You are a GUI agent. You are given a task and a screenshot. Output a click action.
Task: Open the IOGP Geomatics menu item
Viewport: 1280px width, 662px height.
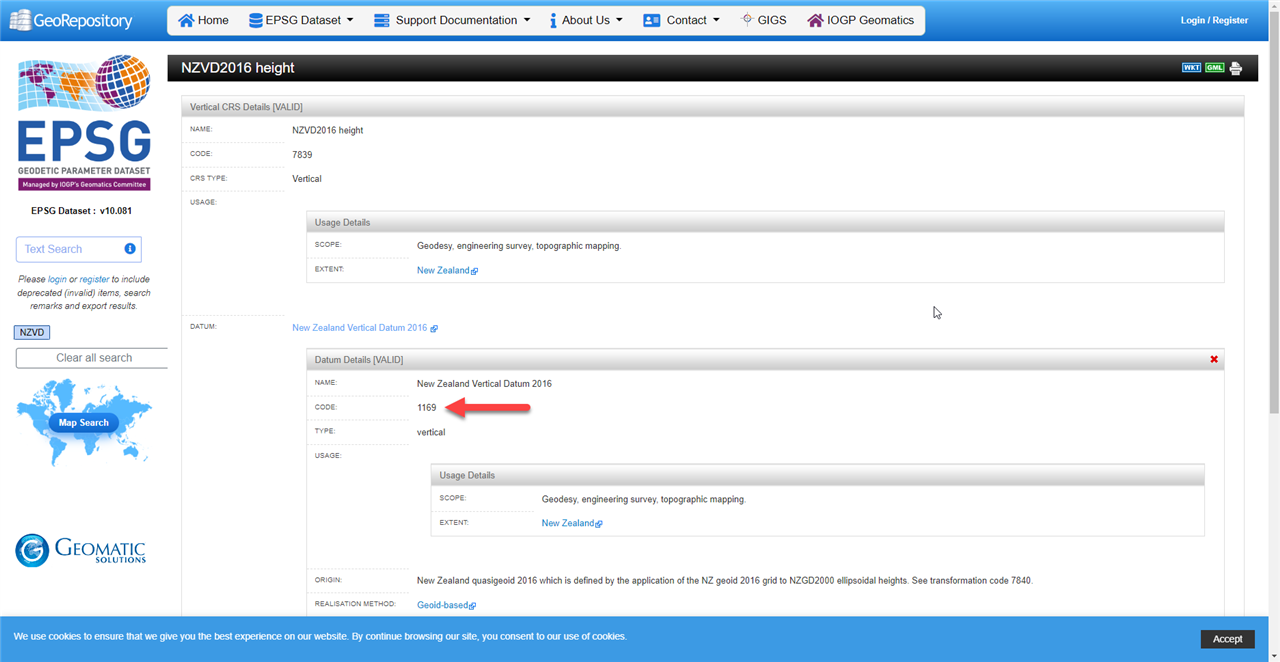[860, 20]
